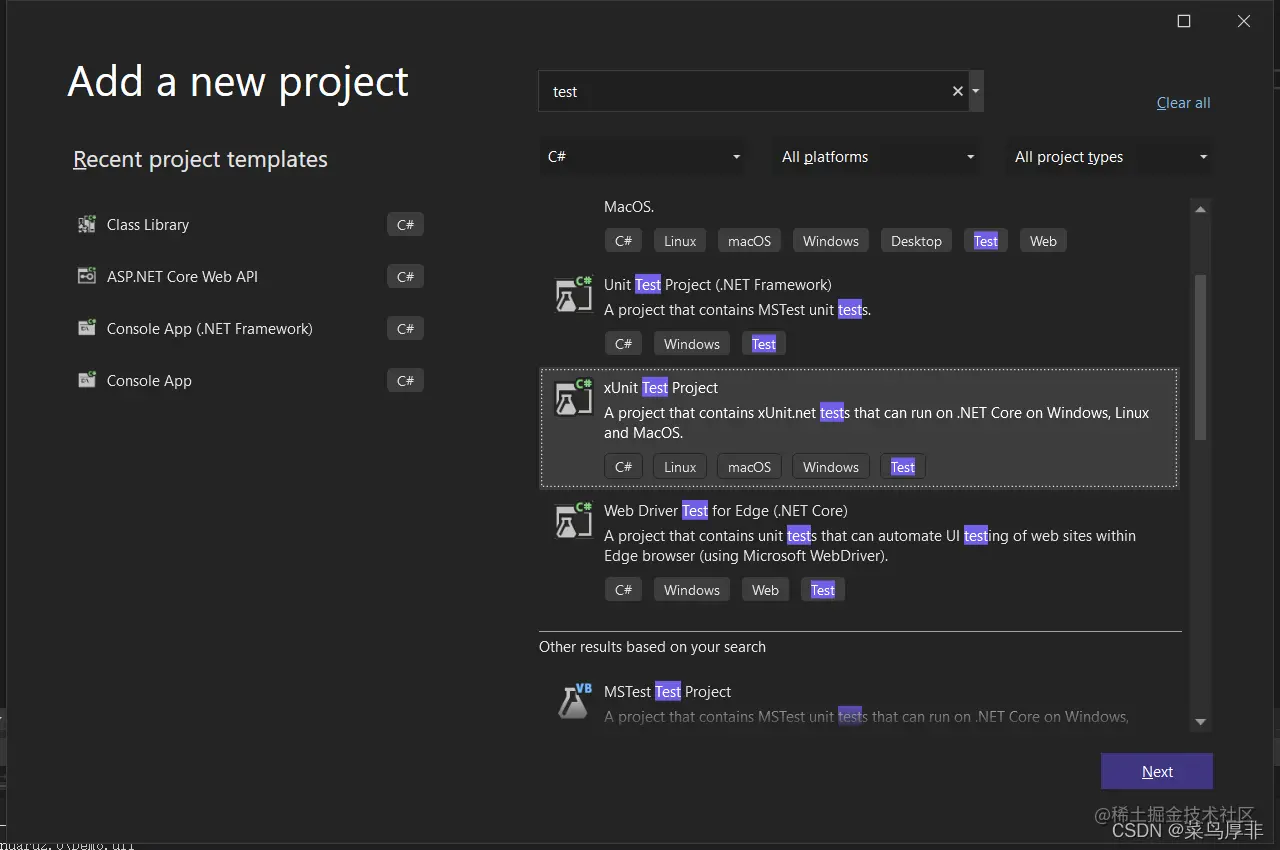Select the Web Driver Test for Edge icon
Image resolution: width=1280 pixels, height=850 pixels.
(x=574, y=521)
